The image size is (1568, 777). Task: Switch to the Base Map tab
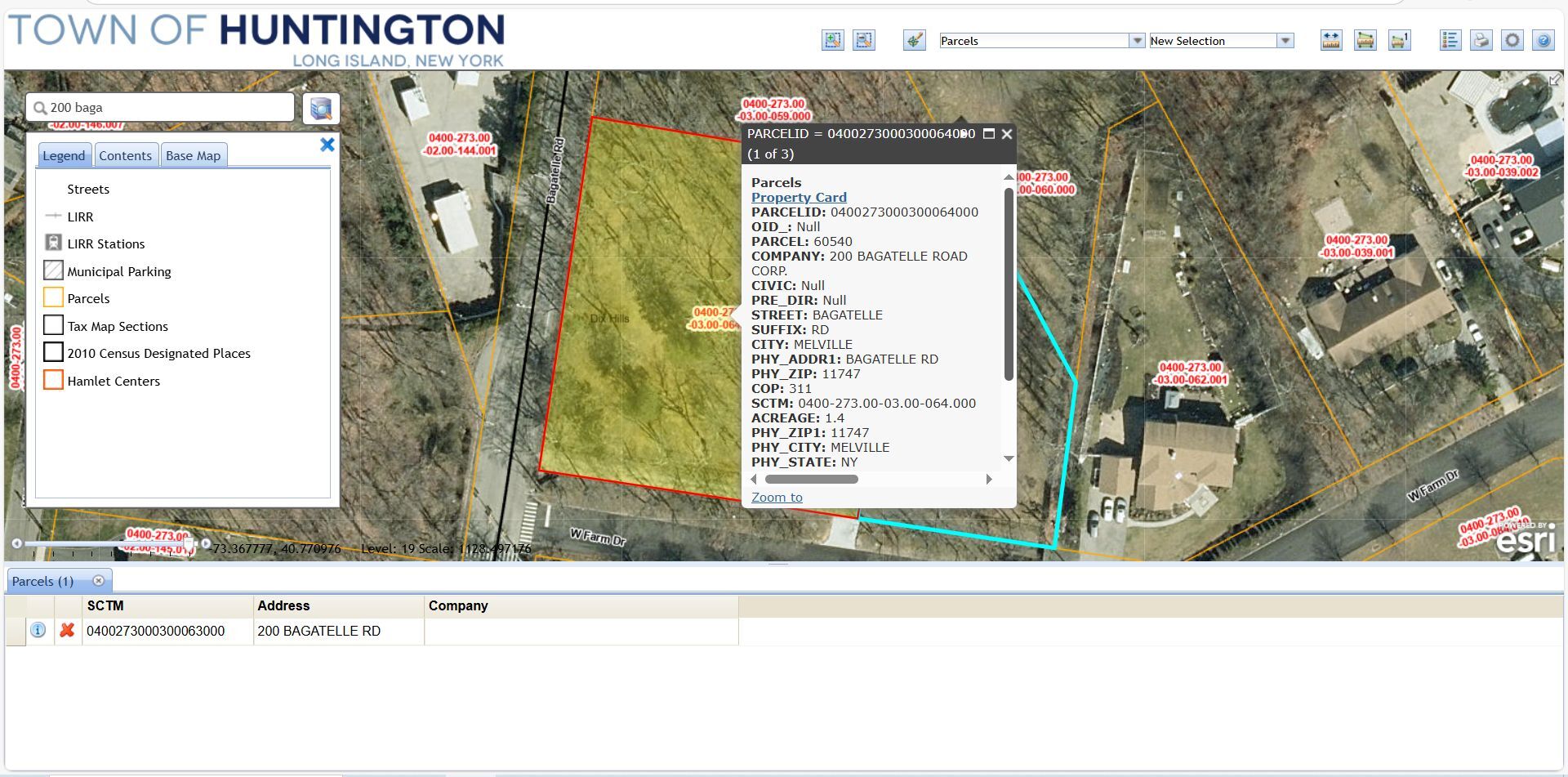[193, 155]
